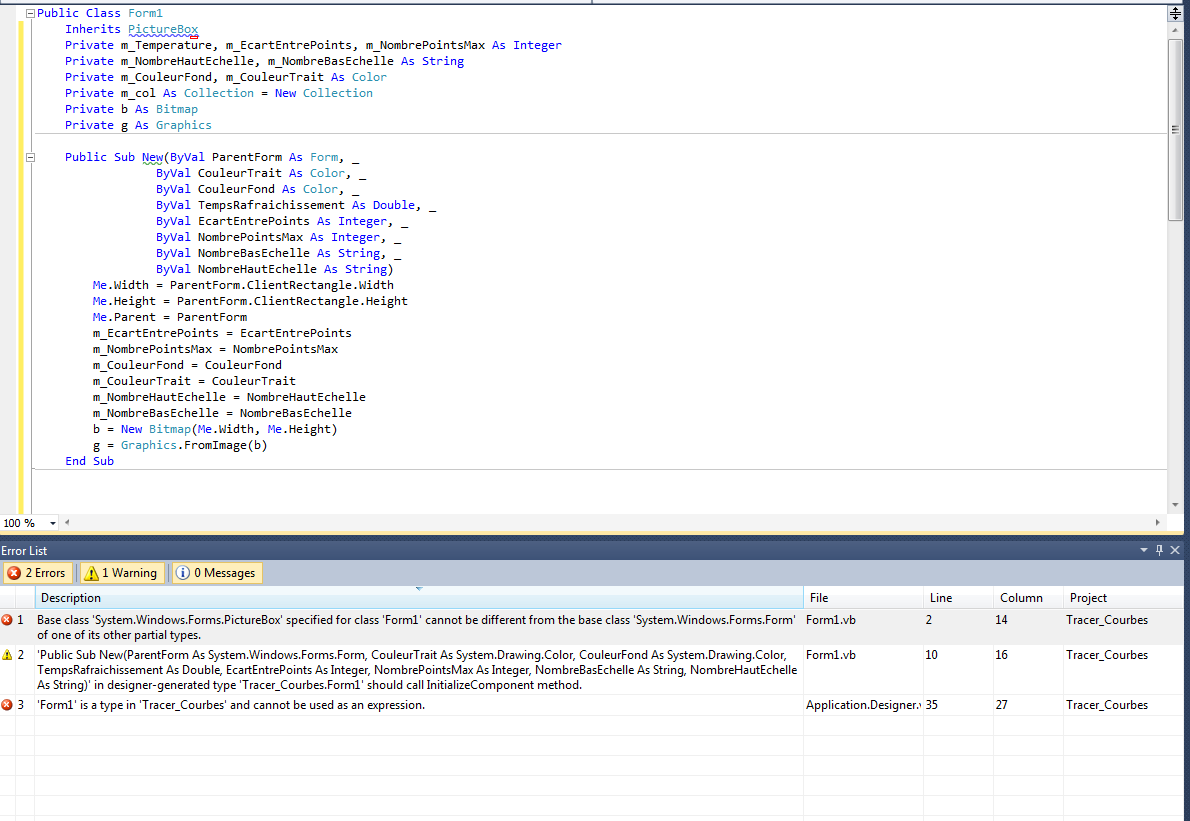This screenshot has width=1190, height=821.
Task: Sort errors by the File column header
Action: [x=864, y=598]
